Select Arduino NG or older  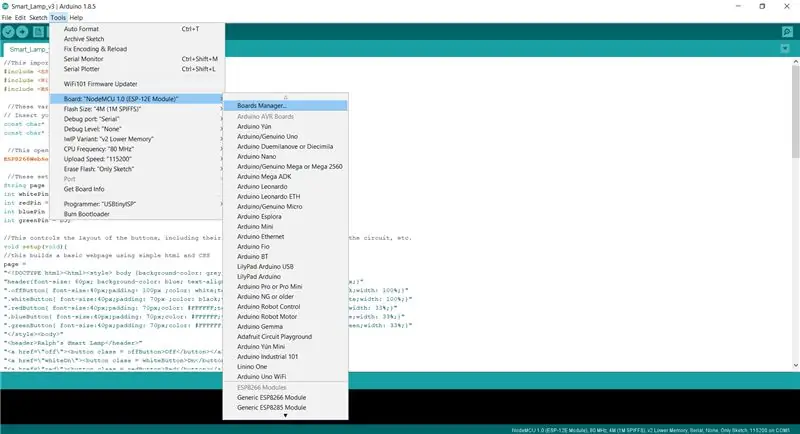click(286, 297)
